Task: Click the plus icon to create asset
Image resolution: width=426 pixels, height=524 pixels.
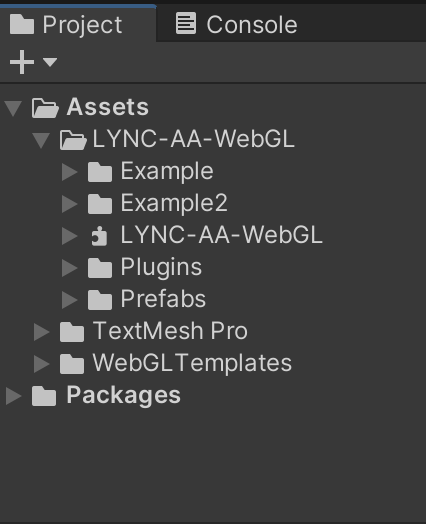Action: coord(22,62)
